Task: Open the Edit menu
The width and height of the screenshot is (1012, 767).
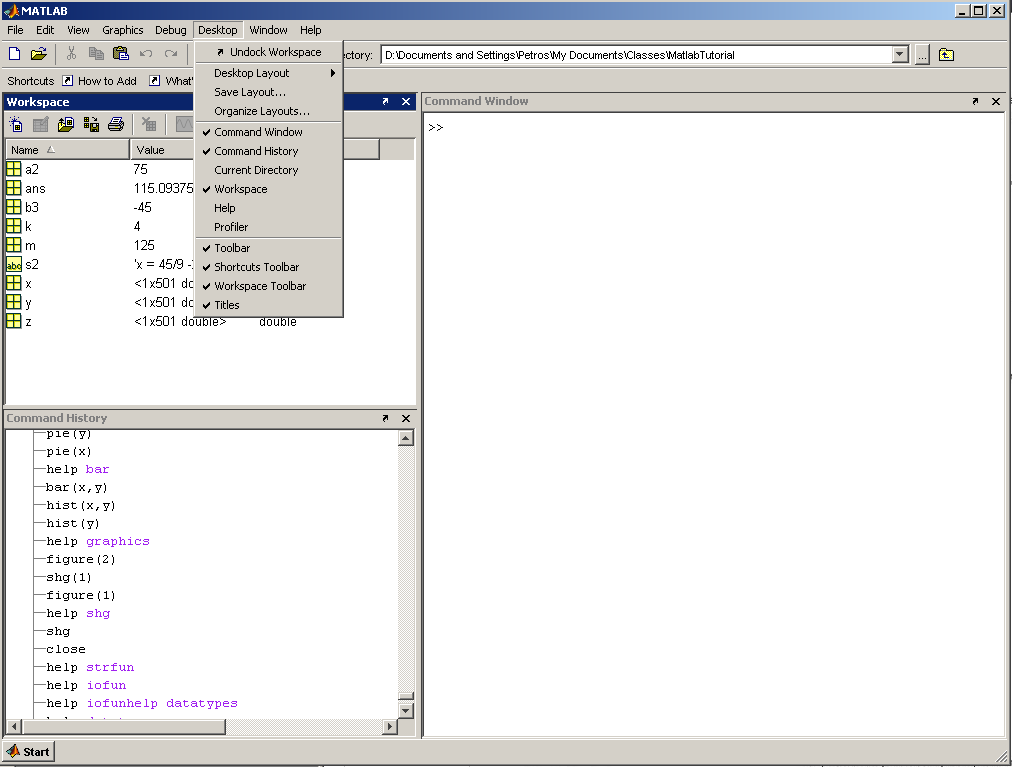Action: click(x=45, y=30)
